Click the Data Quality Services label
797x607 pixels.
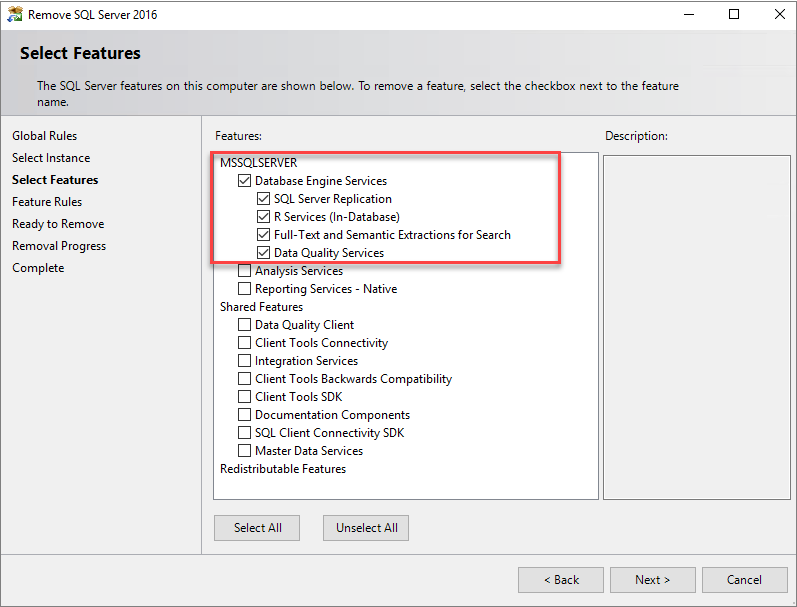pos(329,253)
